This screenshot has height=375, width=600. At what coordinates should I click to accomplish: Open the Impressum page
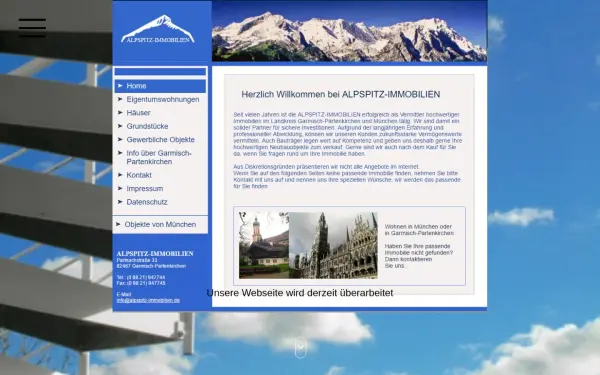145,189
